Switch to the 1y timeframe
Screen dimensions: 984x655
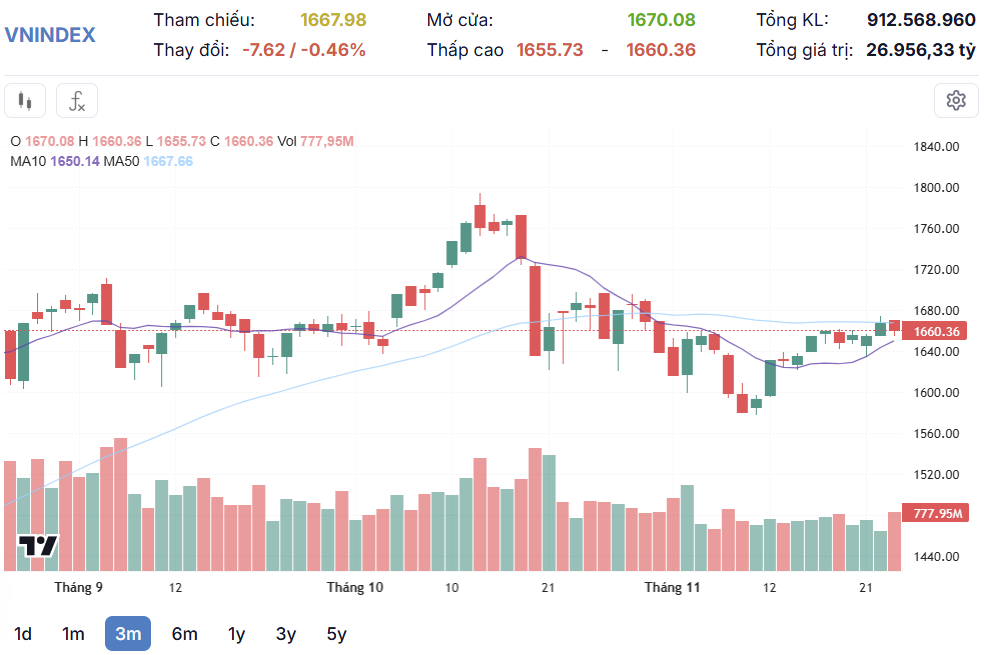(x=235, y=633)
